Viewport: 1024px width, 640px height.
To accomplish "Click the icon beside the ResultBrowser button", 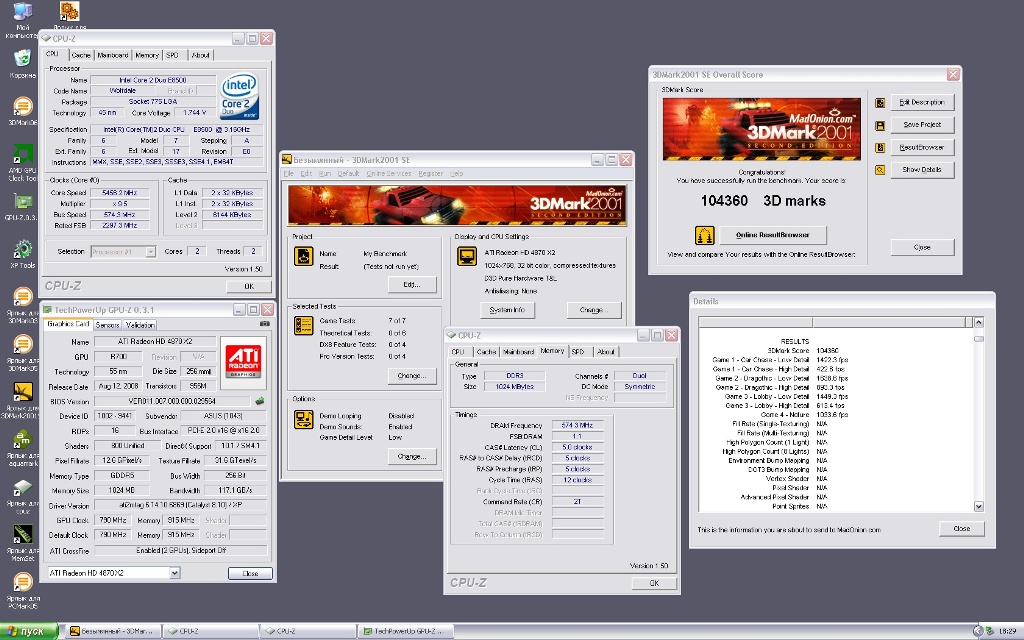I will [880, 148].
